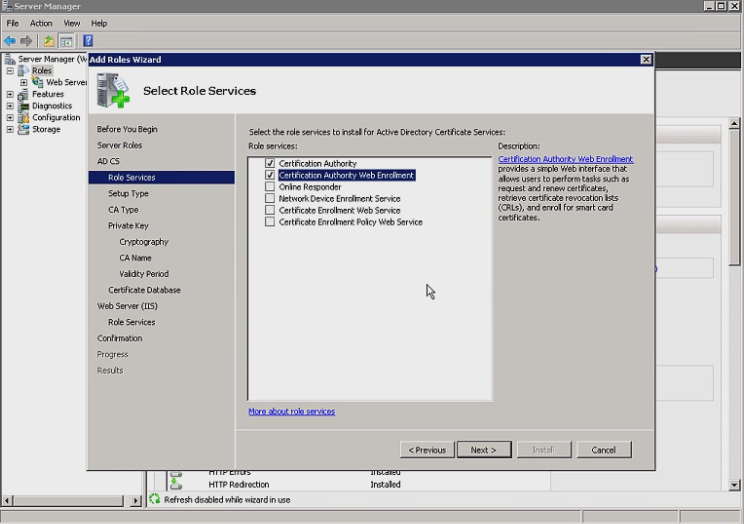Click the green refresh icon in status area
This screenshot has width=744, height=524.
pyautogui.click(x=155, y=499)
